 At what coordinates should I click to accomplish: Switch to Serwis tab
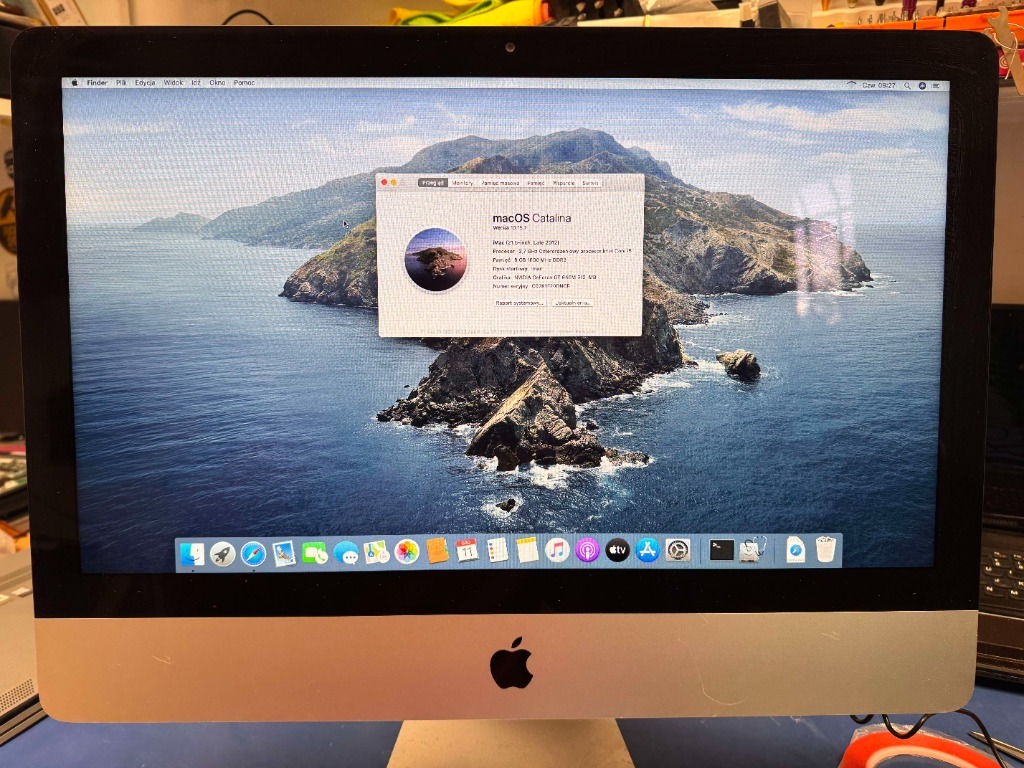[590, 183]
